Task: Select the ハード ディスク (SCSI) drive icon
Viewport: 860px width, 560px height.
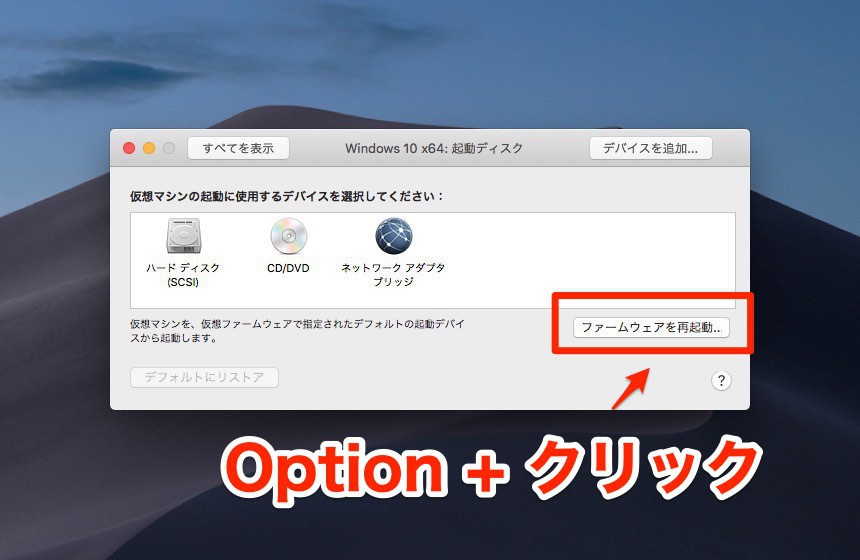Action: 183,236
